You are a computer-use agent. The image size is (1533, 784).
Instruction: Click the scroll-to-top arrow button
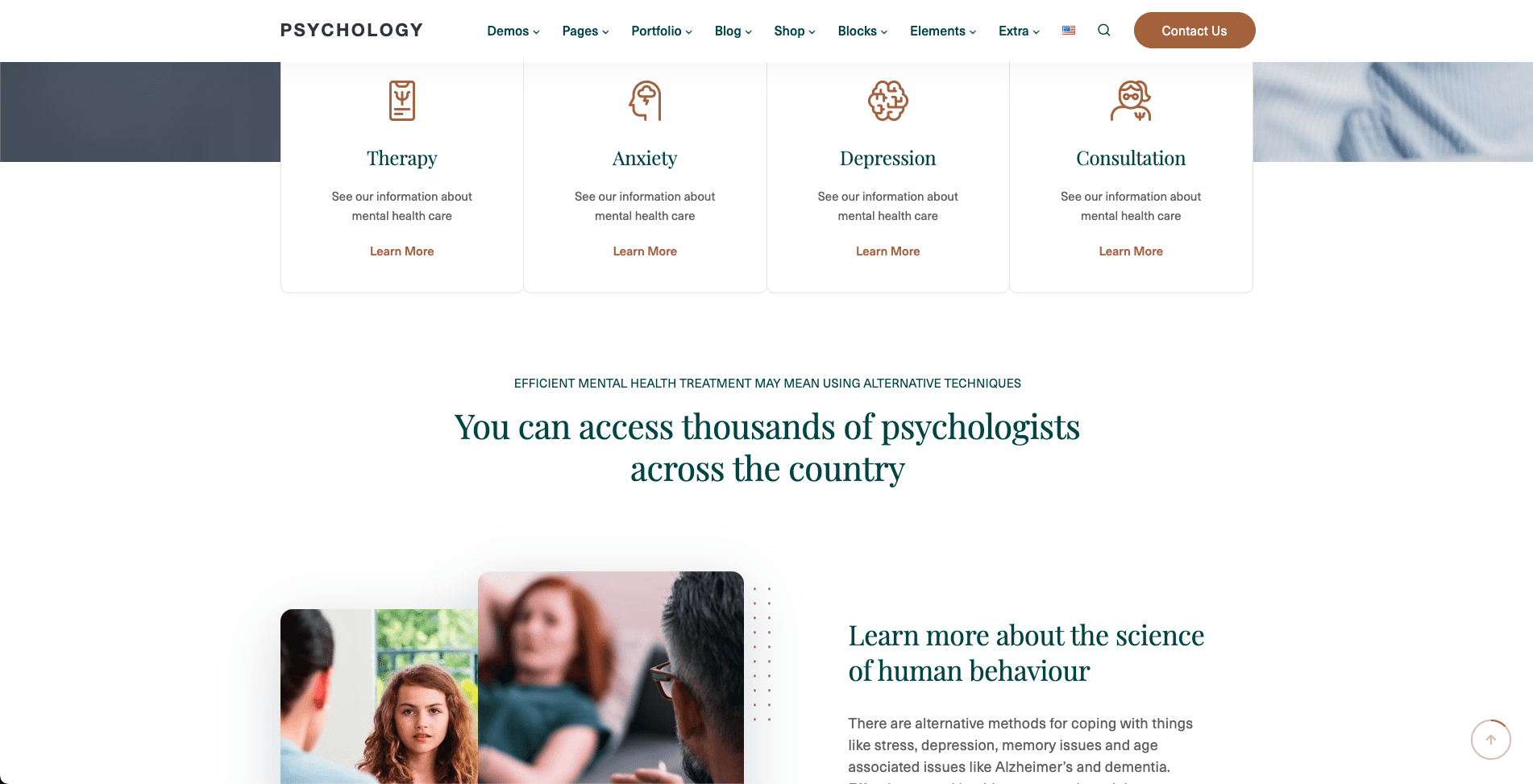click(x=1491, y=740)
